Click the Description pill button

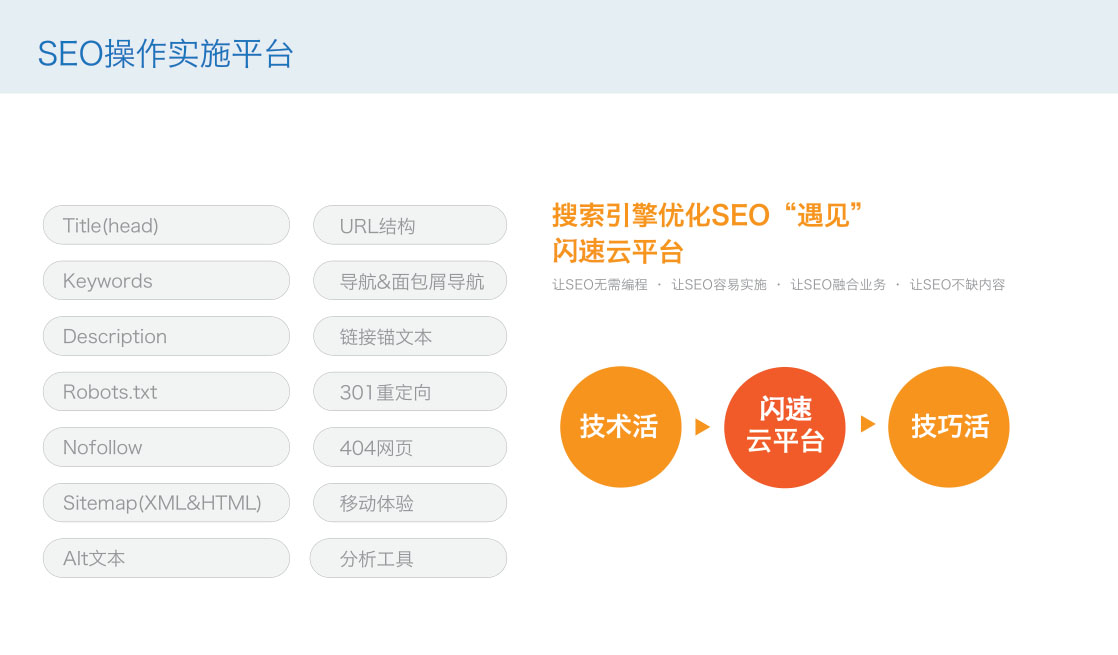coord(166,336)
